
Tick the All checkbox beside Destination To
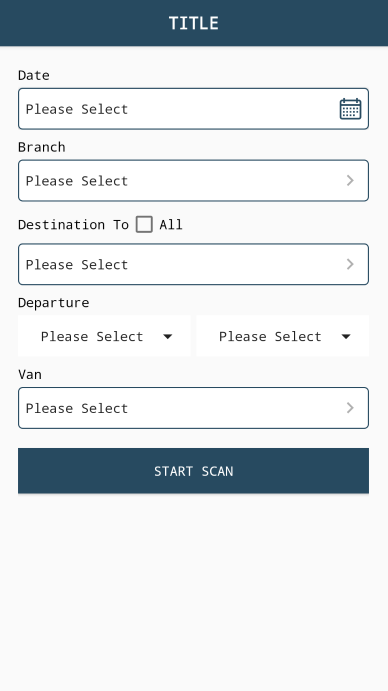pyautogui.click(x=144, y=224)
